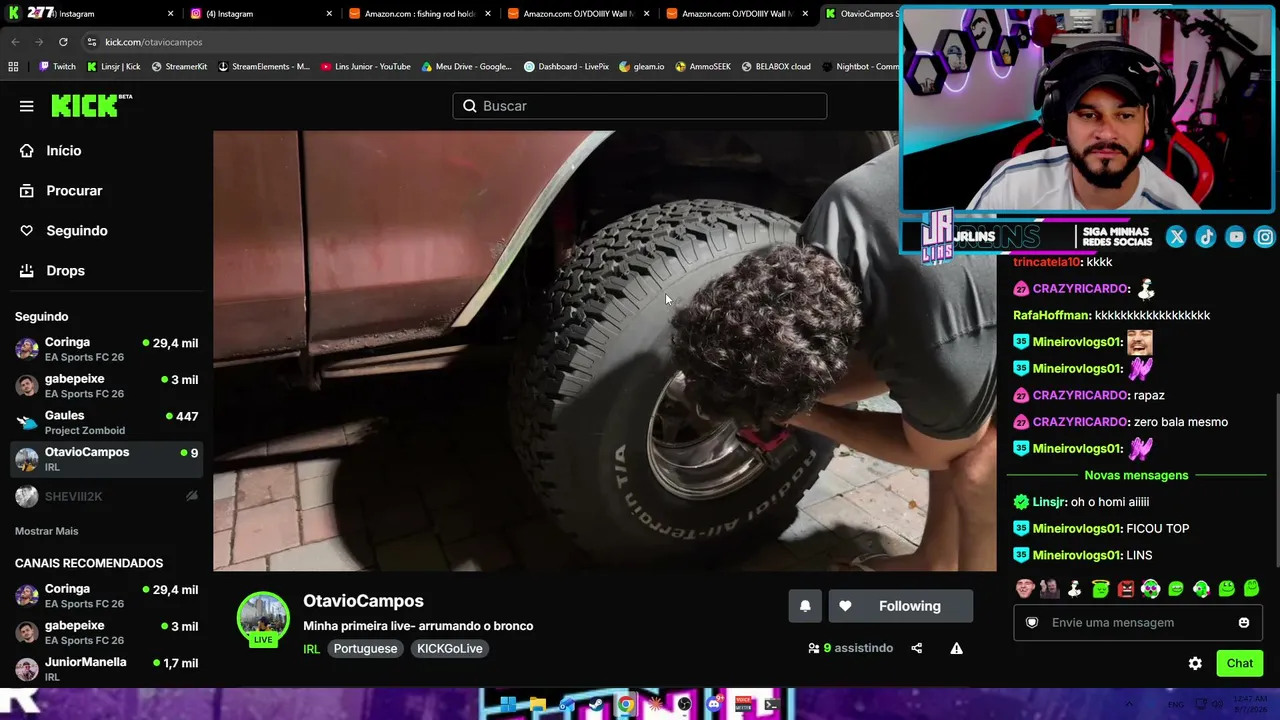Send message with the green Chat button
Screen dimensions: 1280x720
click(1240, 663)
